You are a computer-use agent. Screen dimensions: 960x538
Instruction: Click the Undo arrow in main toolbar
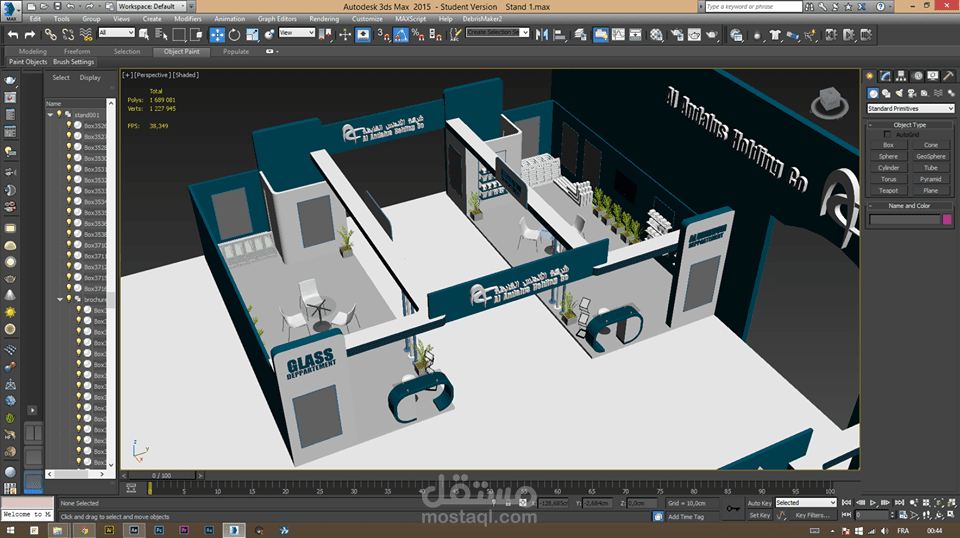pyautogui.click(x=12, y=35)
